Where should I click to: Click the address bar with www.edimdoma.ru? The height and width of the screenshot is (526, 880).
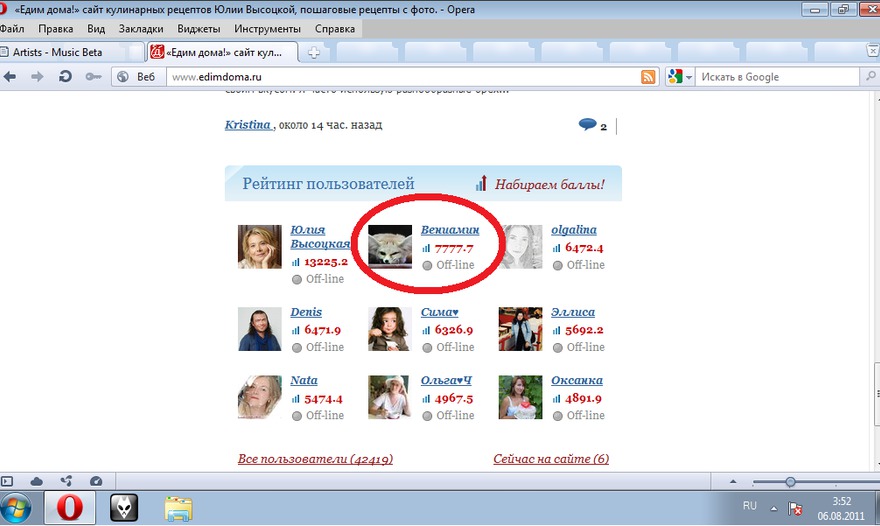[x=400, y=77]
